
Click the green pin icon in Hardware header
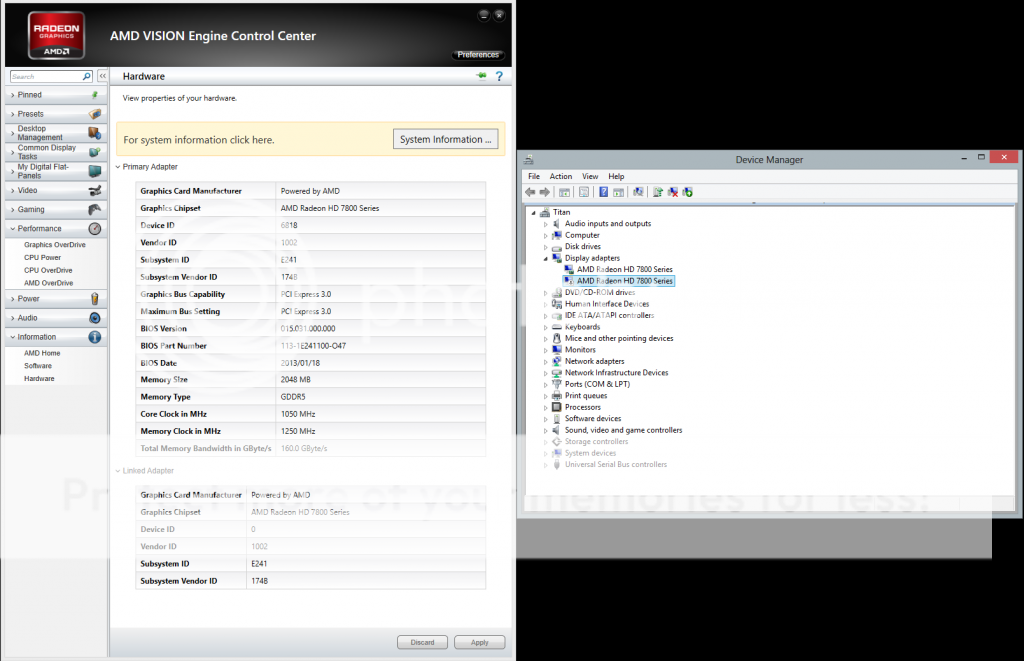coord(482,76)
